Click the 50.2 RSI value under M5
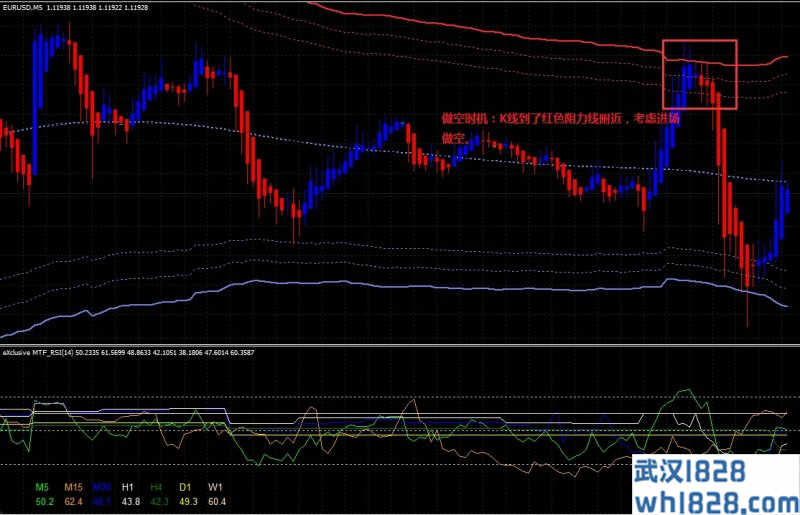The image size is (800, 515). pos(43,501)
